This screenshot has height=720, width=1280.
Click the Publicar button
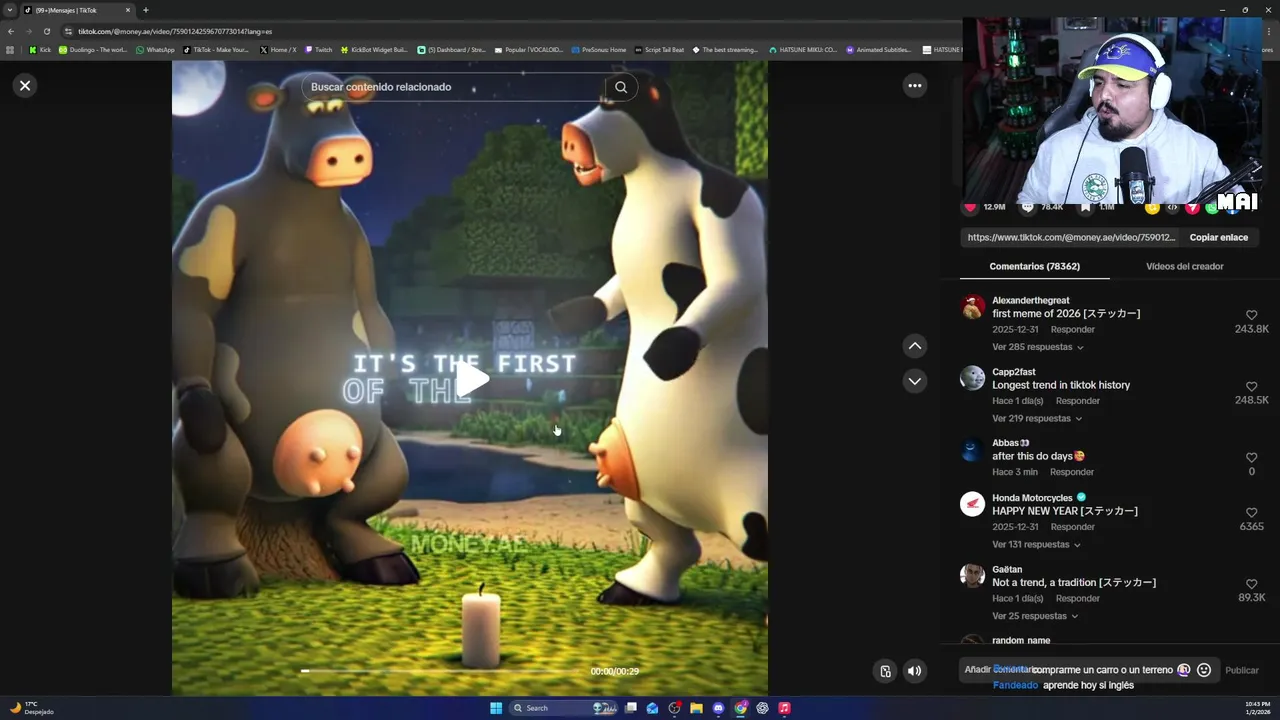point(1242,671)
